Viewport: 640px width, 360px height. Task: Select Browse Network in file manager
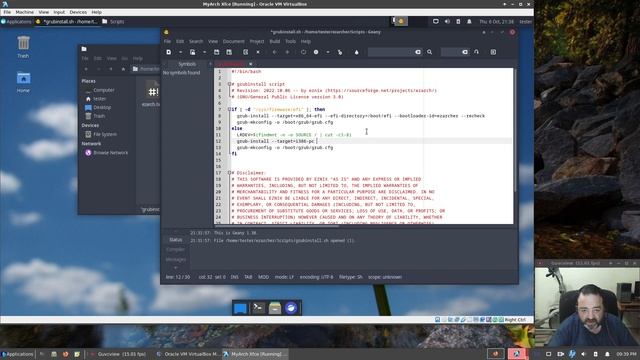(x=111, y=153)
